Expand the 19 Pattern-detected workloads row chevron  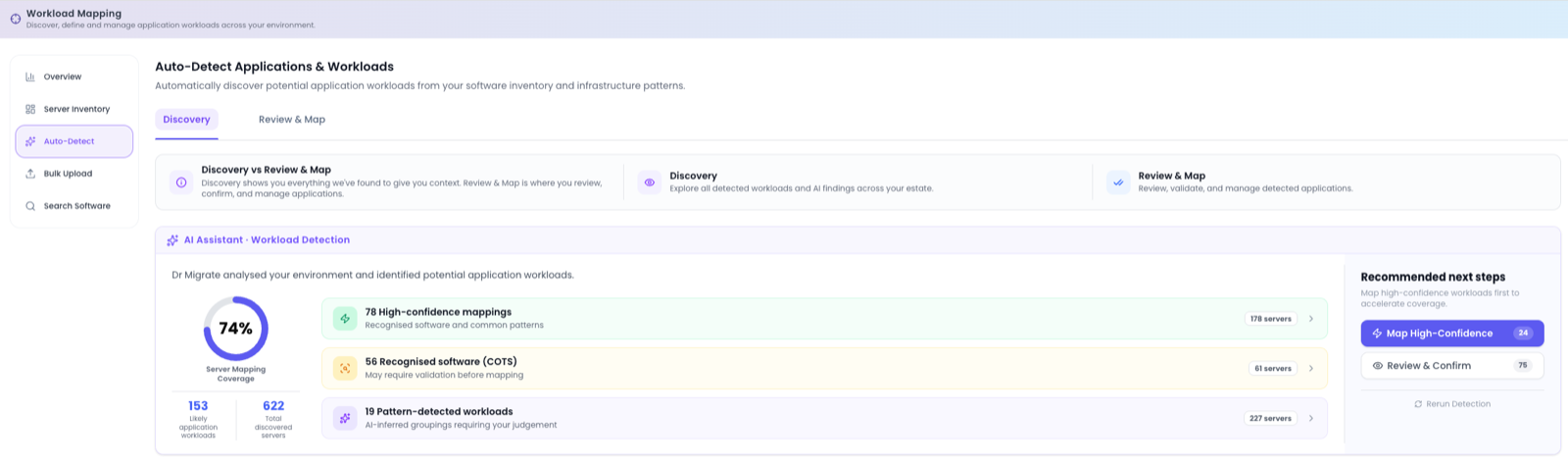pyautogui.click(x=1311, y=418)
